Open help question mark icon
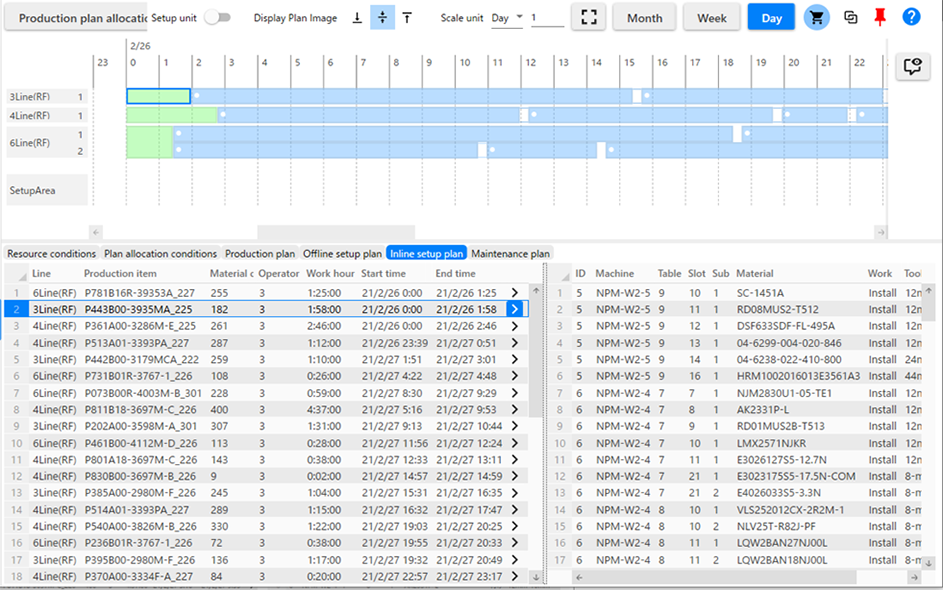Image resolution: width=943 pixels, height=590 pixels. click(911, 17)
